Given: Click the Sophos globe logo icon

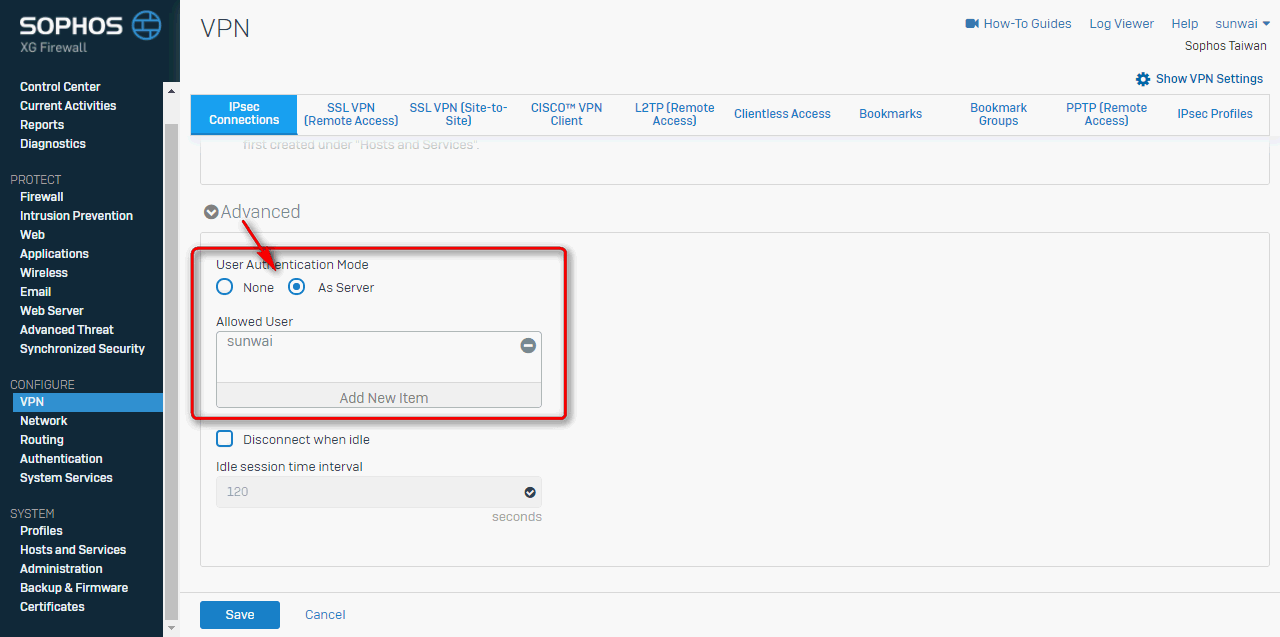Looking at the screenshot, I should (x=146, y=25).
